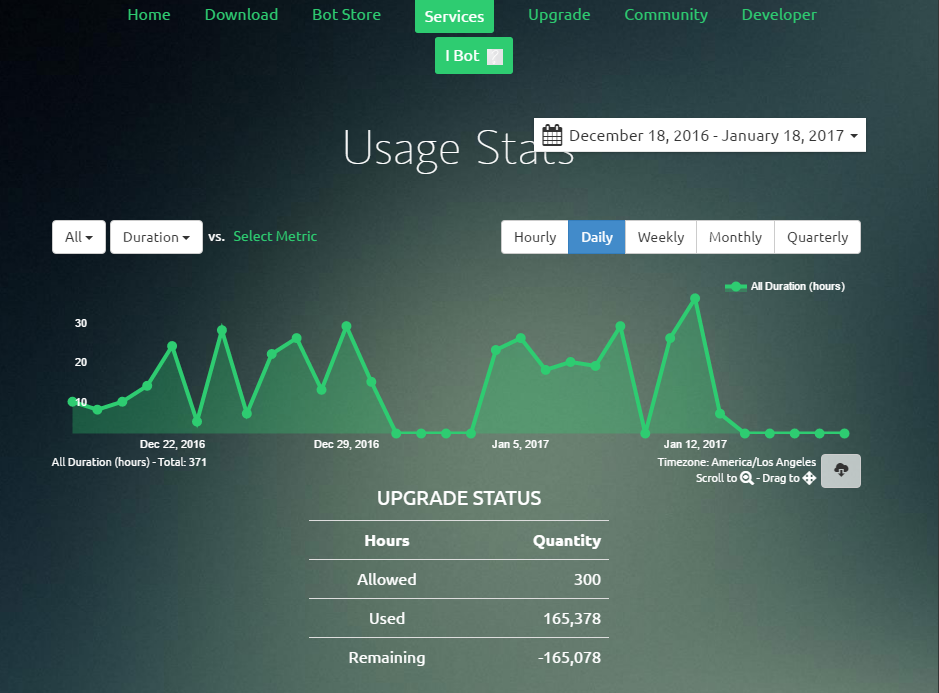Switch chart to Hourly view

click(x=535, y=237)
